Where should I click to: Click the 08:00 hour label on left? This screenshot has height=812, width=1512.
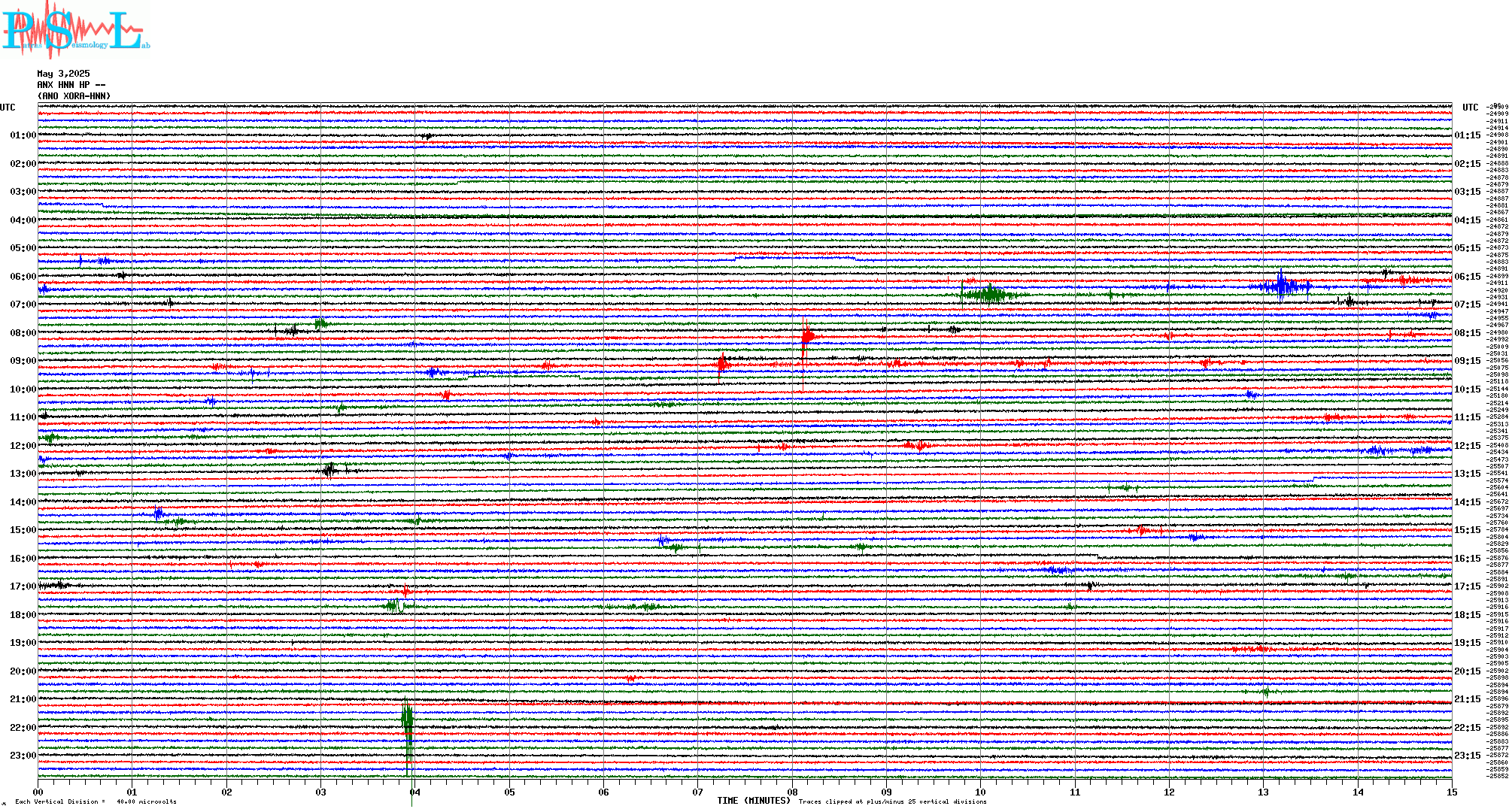tap(23, 333)
